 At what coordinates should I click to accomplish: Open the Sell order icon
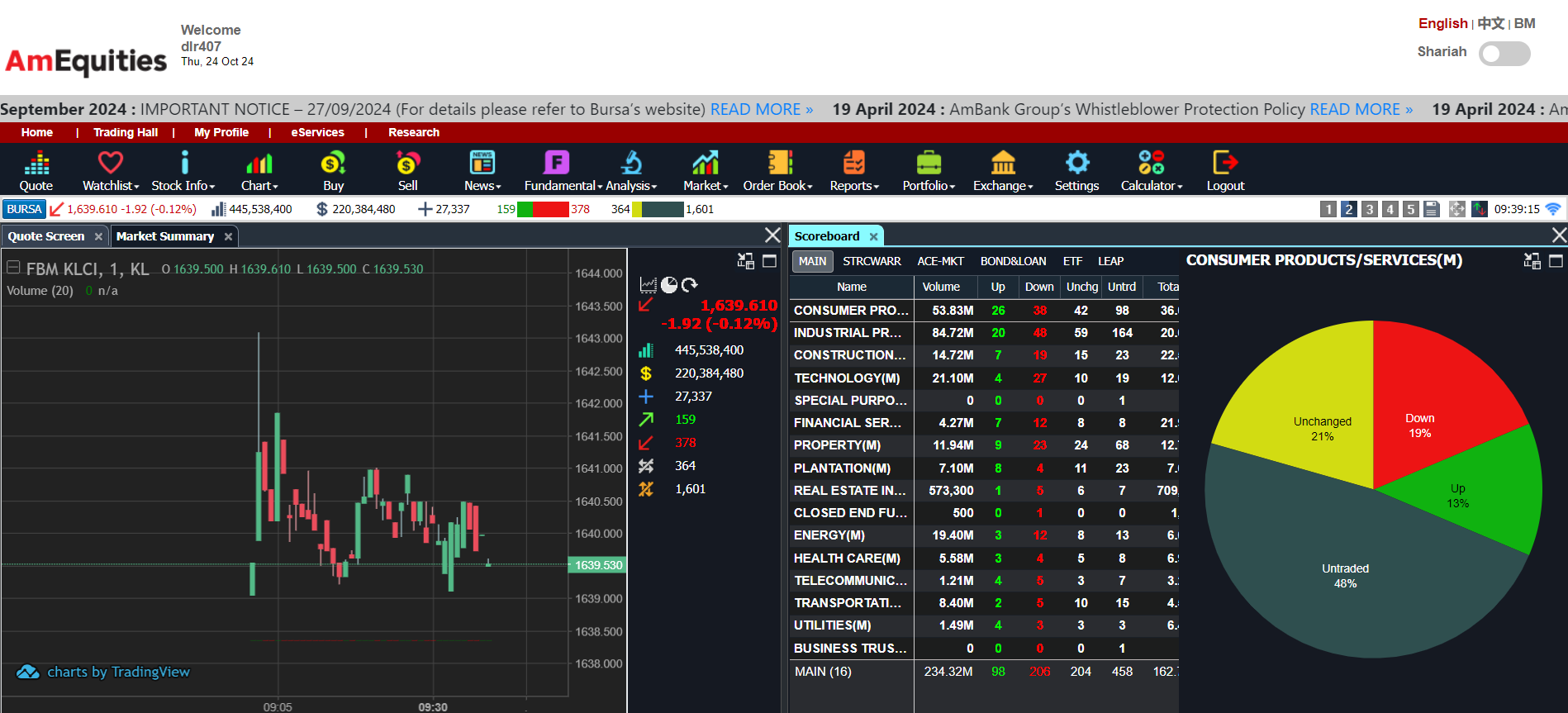click(407, 164)
